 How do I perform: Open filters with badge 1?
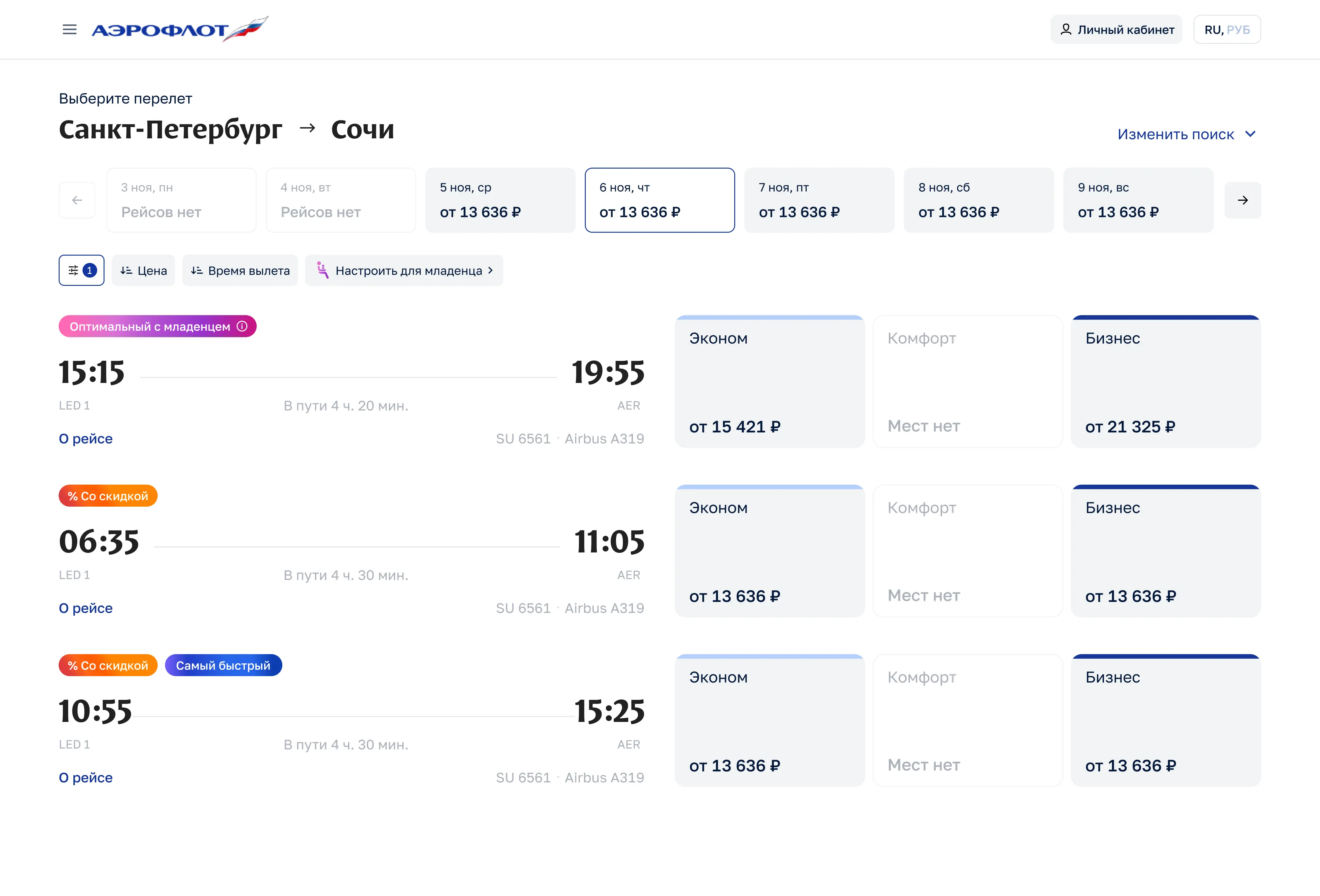click(x=81, y=270)
